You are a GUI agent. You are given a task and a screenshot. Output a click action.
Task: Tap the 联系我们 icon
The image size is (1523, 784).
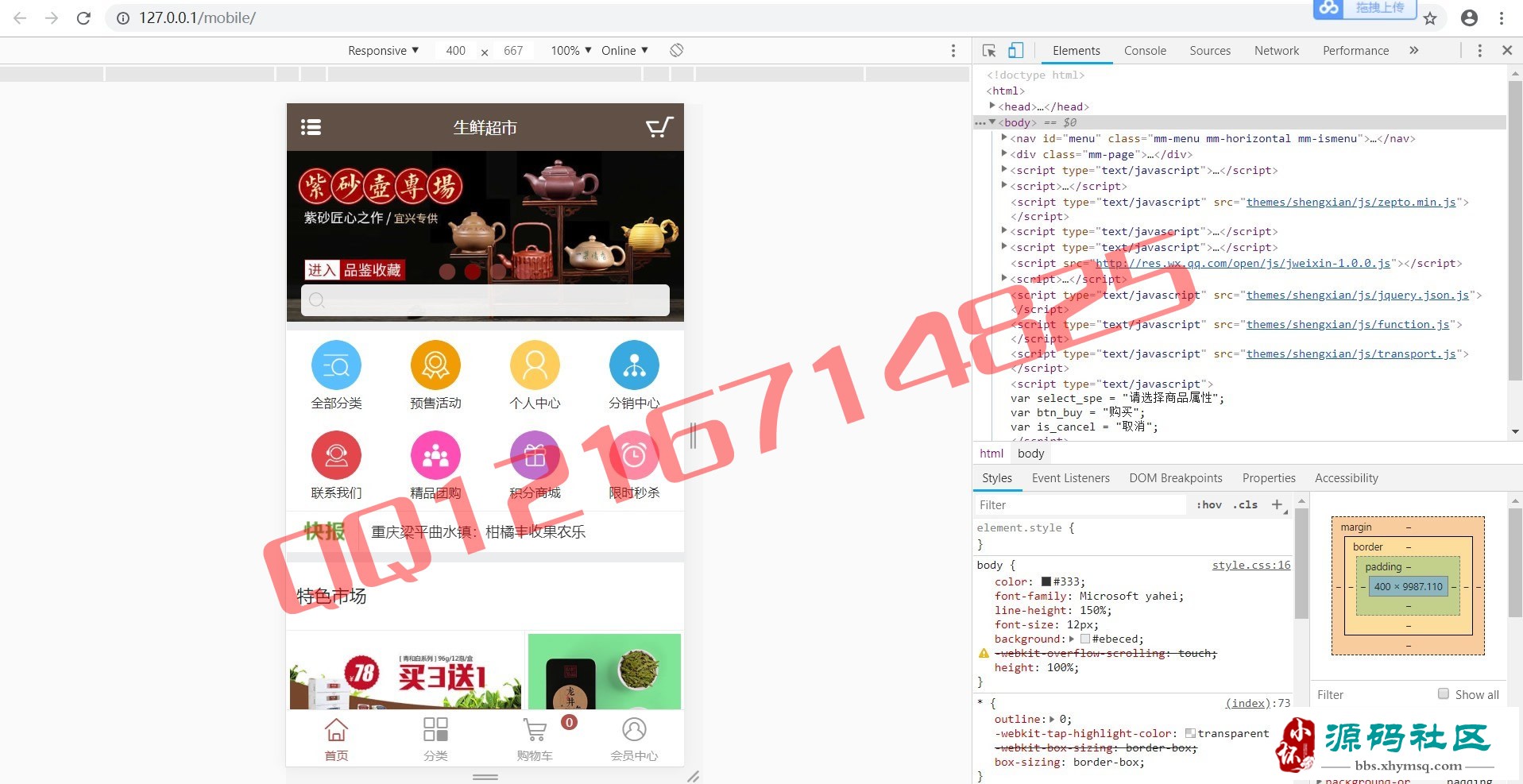[x=336, y=455]
